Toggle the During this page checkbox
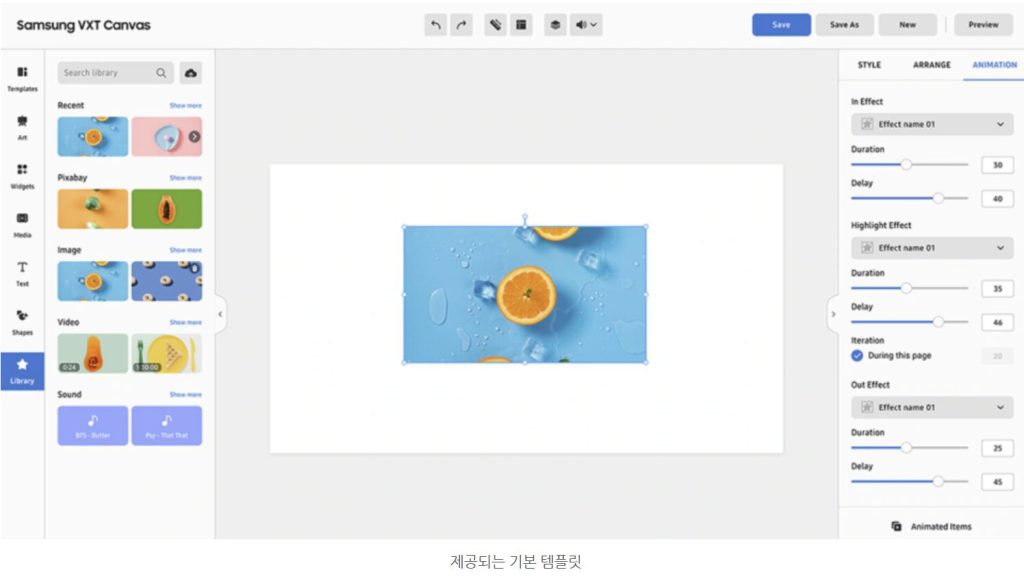Image resolution: width=1024 pixels, height=583 pixels. coord(857,355)
